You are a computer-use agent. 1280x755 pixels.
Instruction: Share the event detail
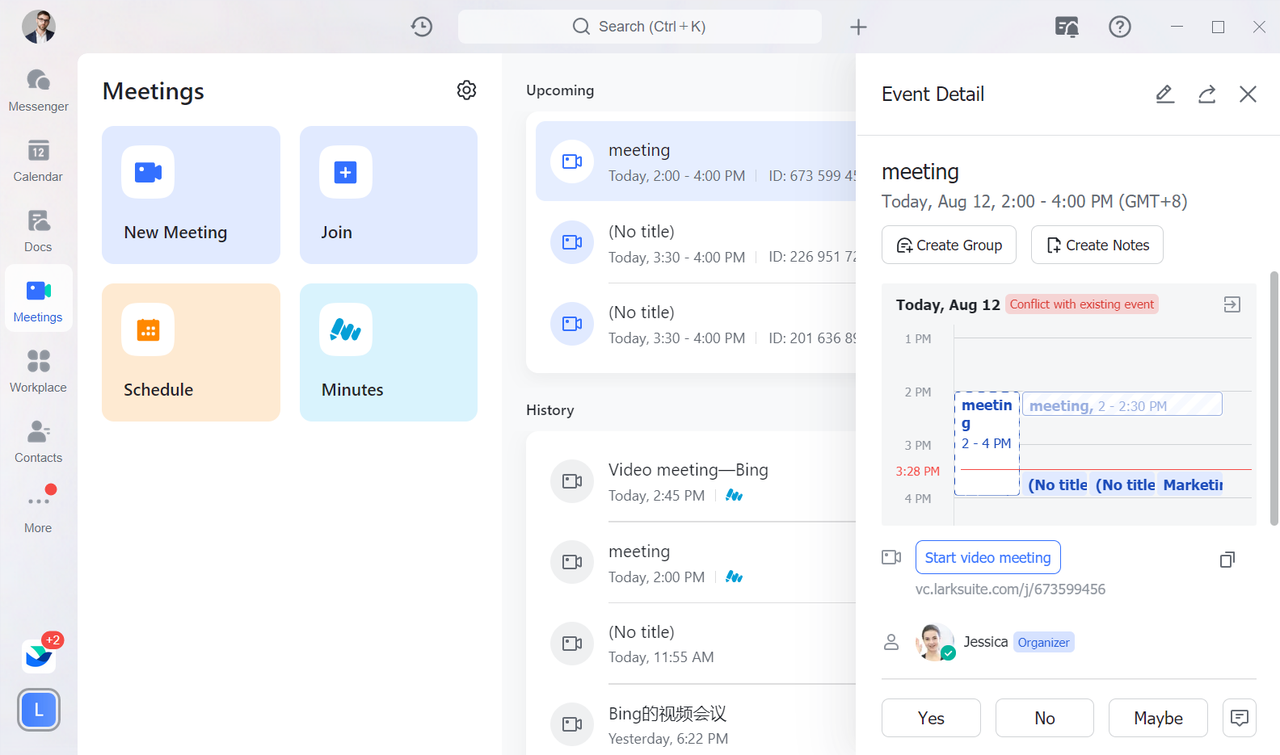point(1207,94)
